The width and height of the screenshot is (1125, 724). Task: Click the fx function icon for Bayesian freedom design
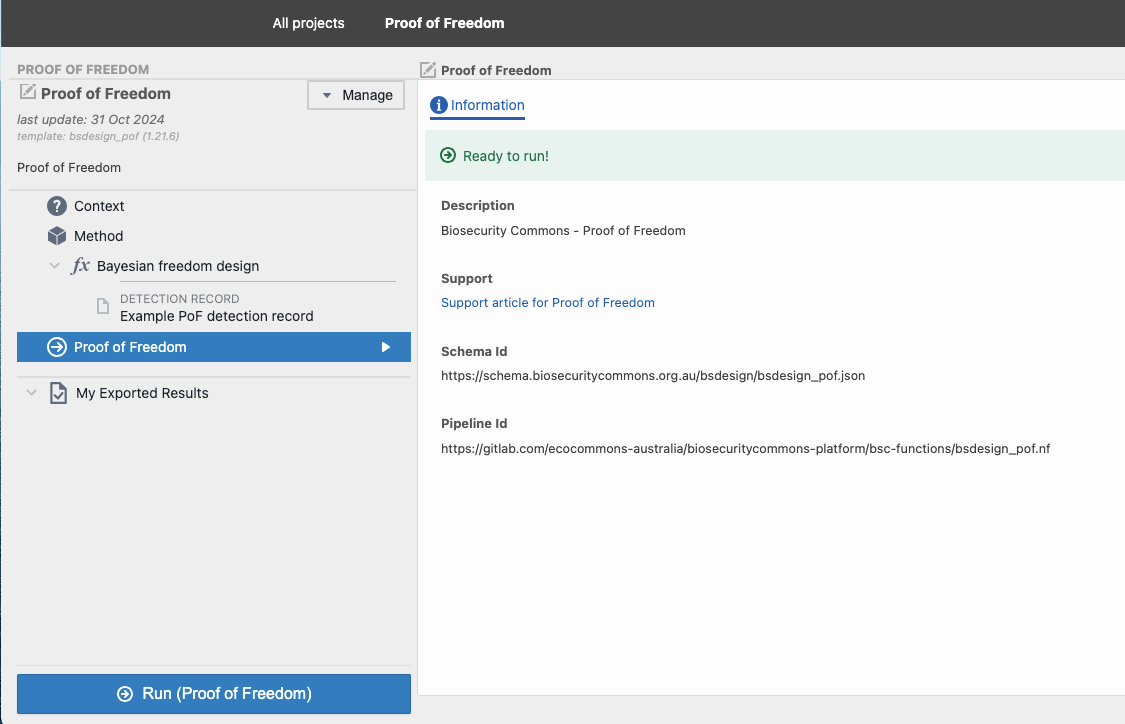[80, 265]
